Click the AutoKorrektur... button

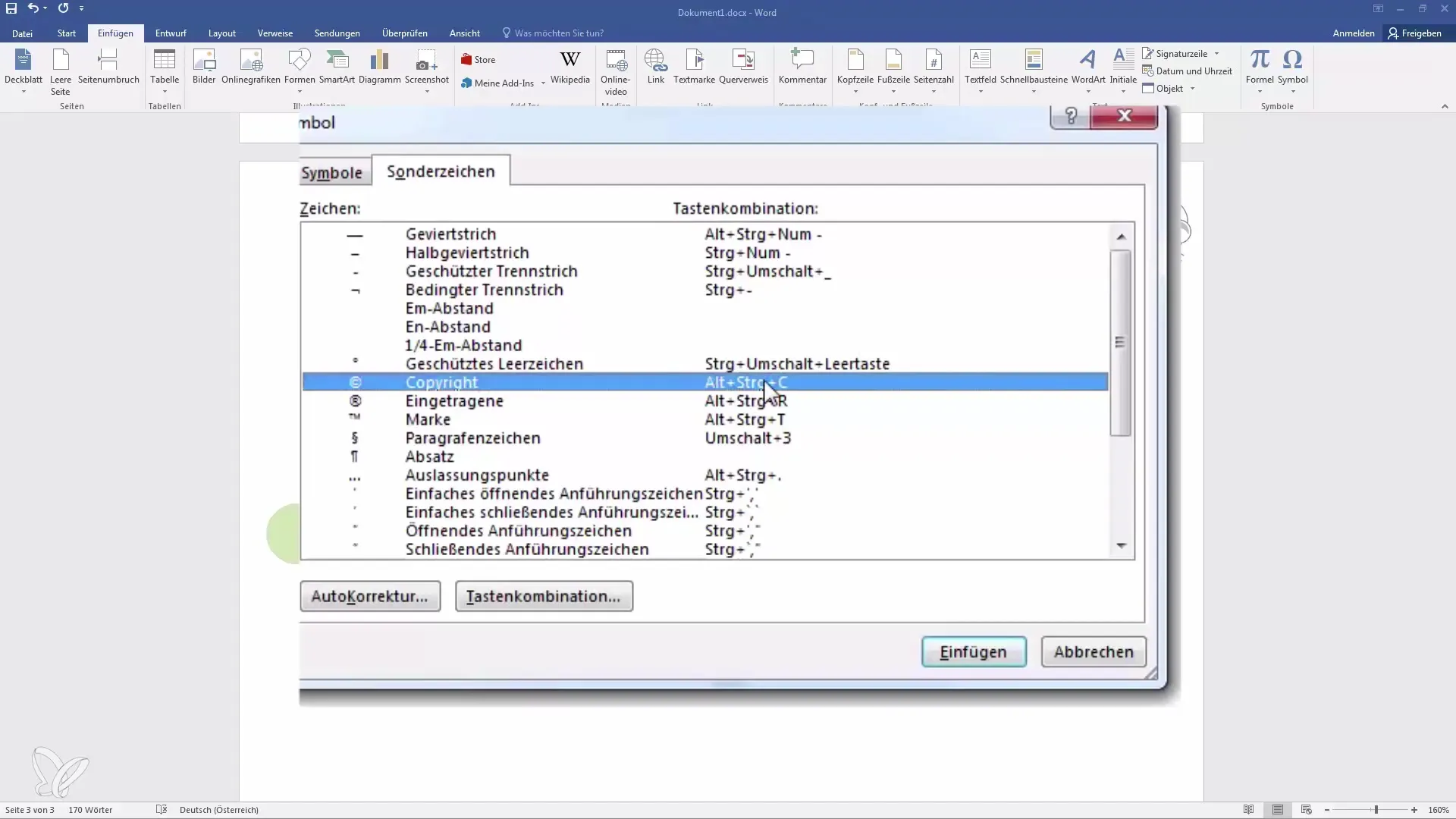[370, 596]
